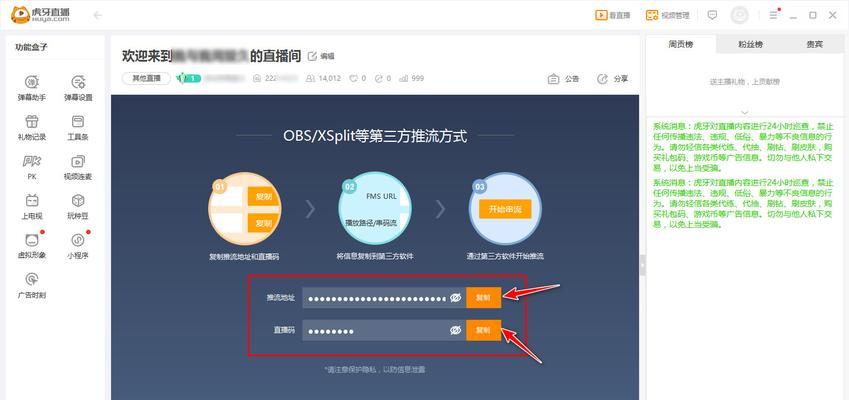This screenshot has height=400, width=849.
Task: Switch to the 贵宾 tab
Action: 814,44
